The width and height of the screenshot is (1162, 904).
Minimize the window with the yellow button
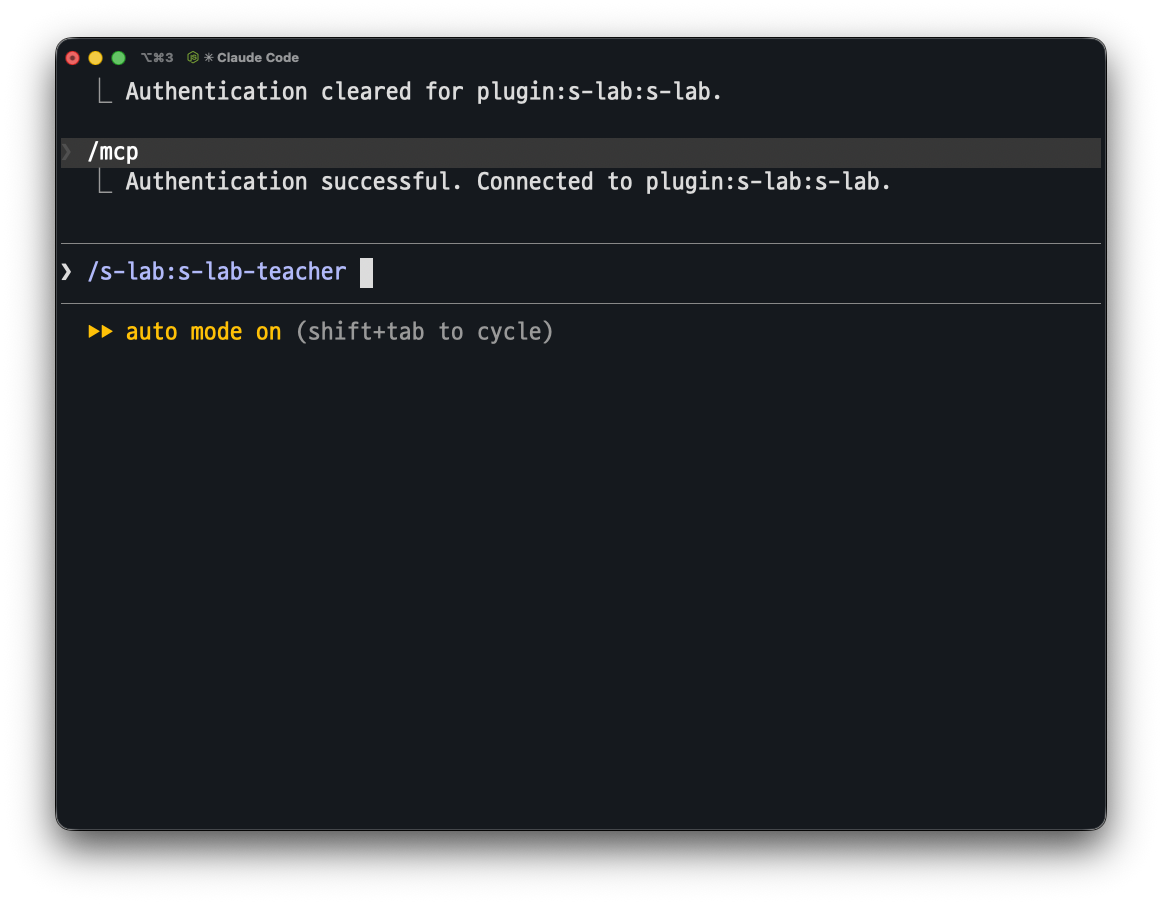[x=96, y=58]
